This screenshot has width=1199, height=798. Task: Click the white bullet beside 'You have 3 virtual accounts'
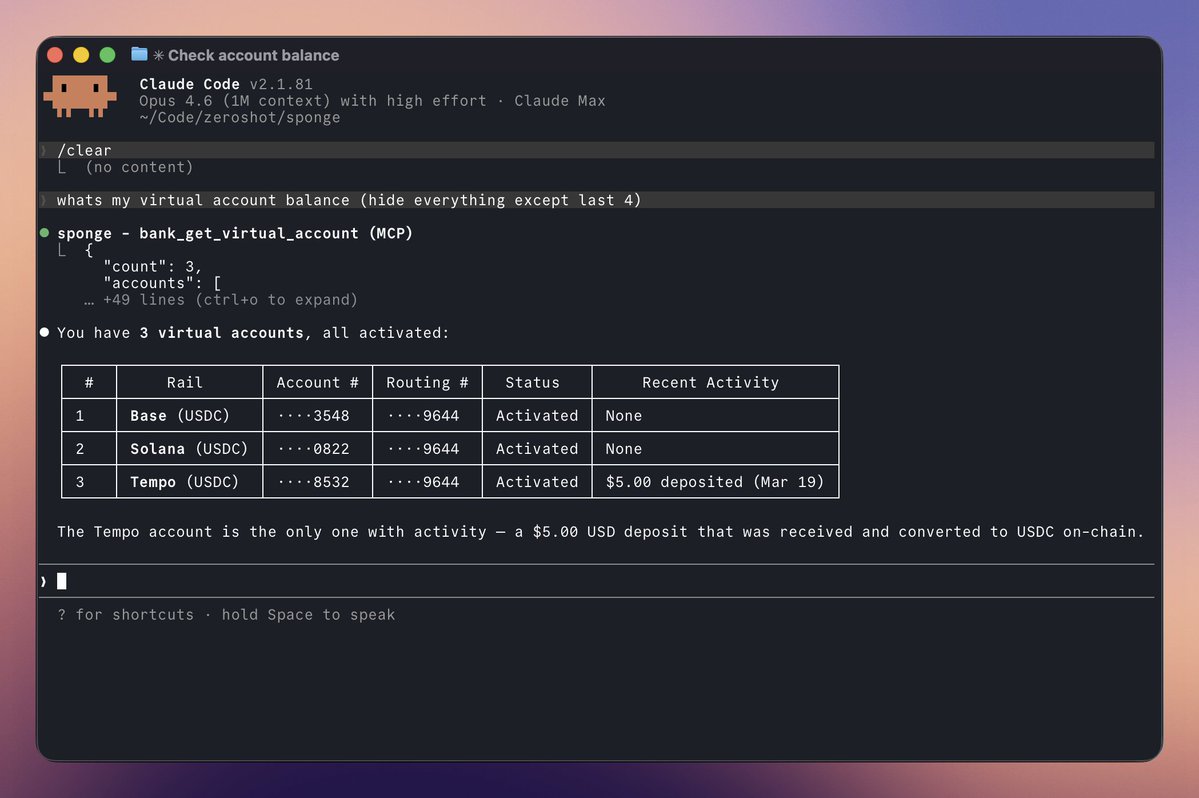44,332
